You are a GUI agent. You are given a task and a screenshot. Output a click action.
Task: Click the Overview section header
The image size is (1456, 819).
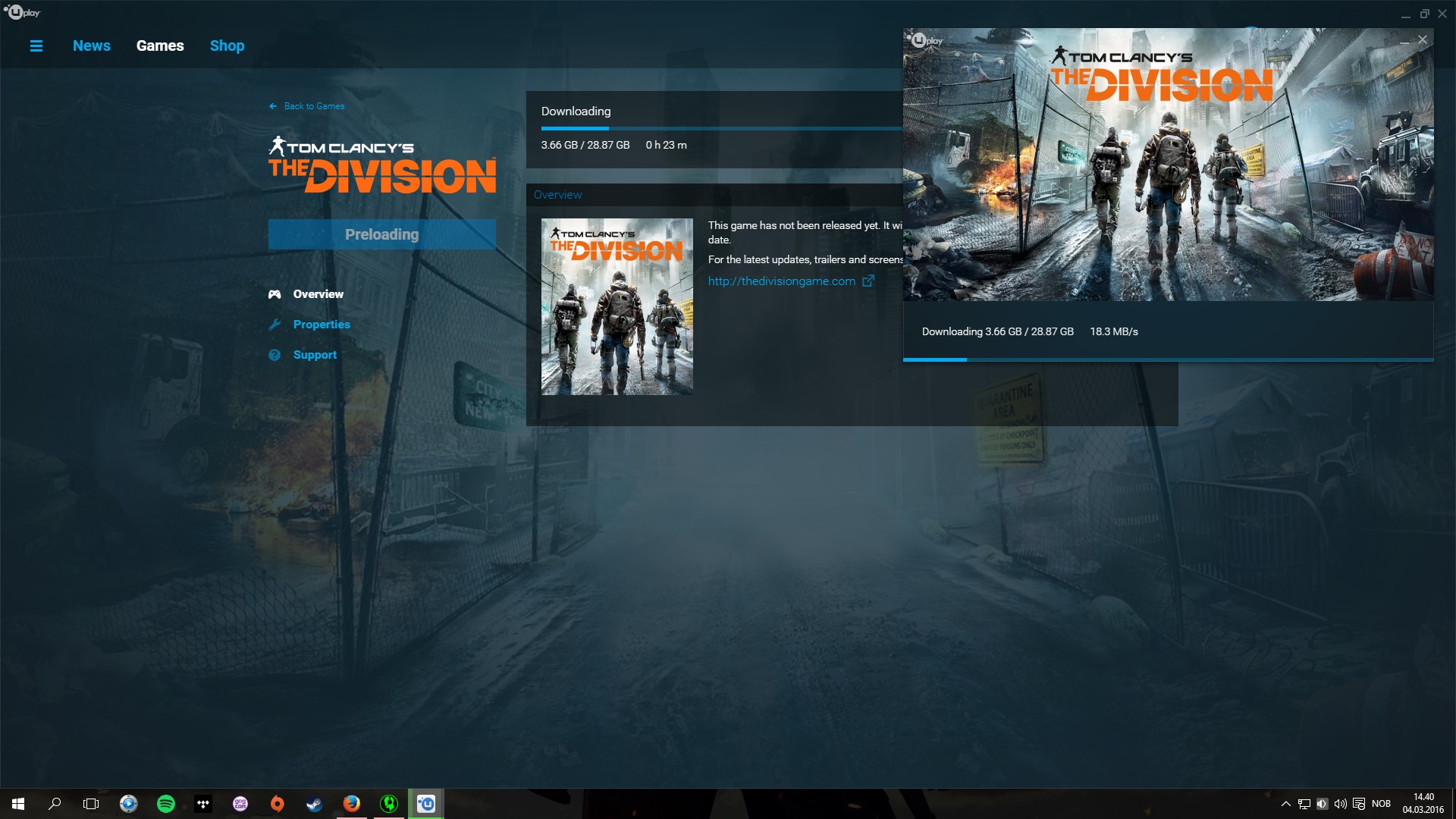(x=557, y=195)
